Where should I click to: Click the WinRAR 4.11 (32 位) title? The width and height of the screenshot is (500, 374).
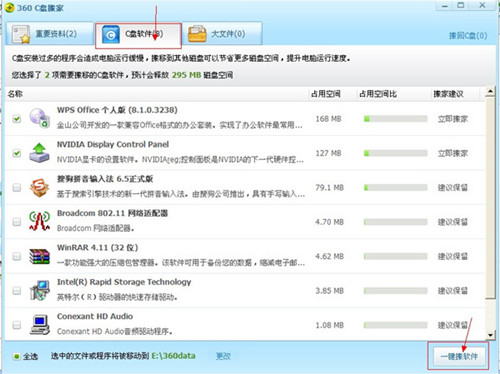(x=97, y=247)
